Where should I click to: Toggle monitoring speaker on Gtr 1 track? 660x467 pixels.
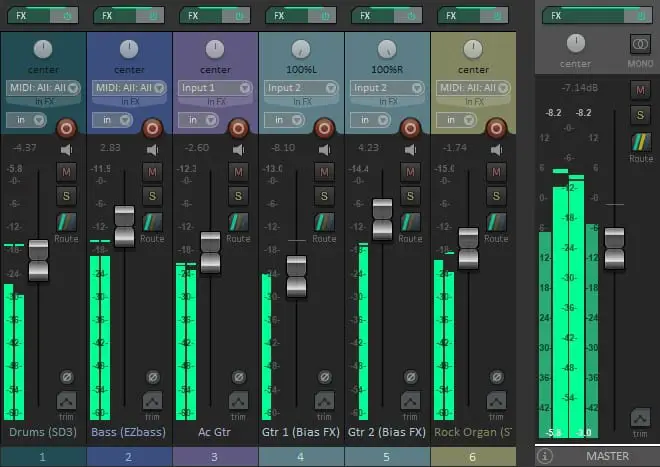(324, 149)
